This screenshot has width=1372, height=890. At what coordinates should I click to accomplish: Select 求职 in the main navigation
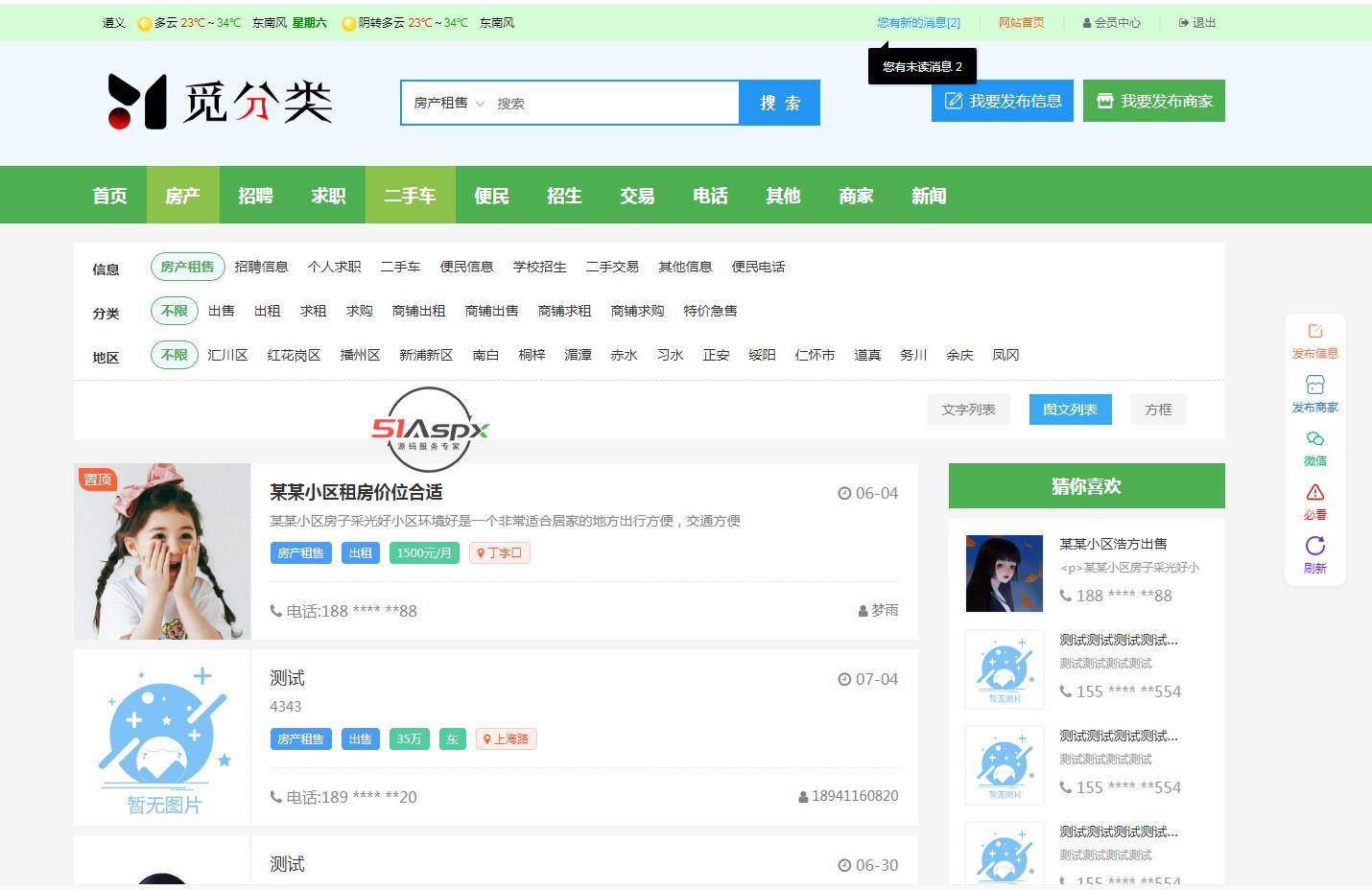[329, 196]
